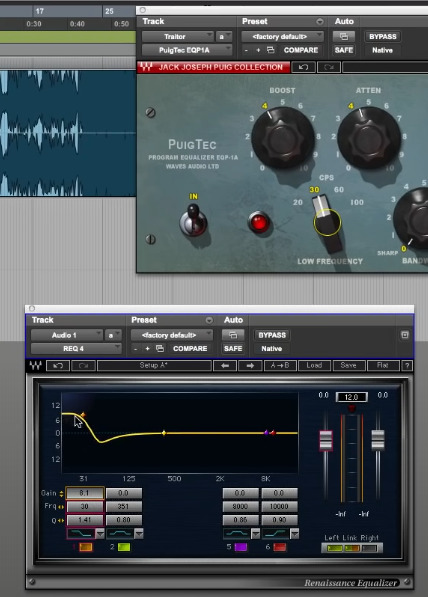This screenshot has width=428, height=597.
Task: Click the PuigTec ATTEN knob
Action: click(369, 138)
